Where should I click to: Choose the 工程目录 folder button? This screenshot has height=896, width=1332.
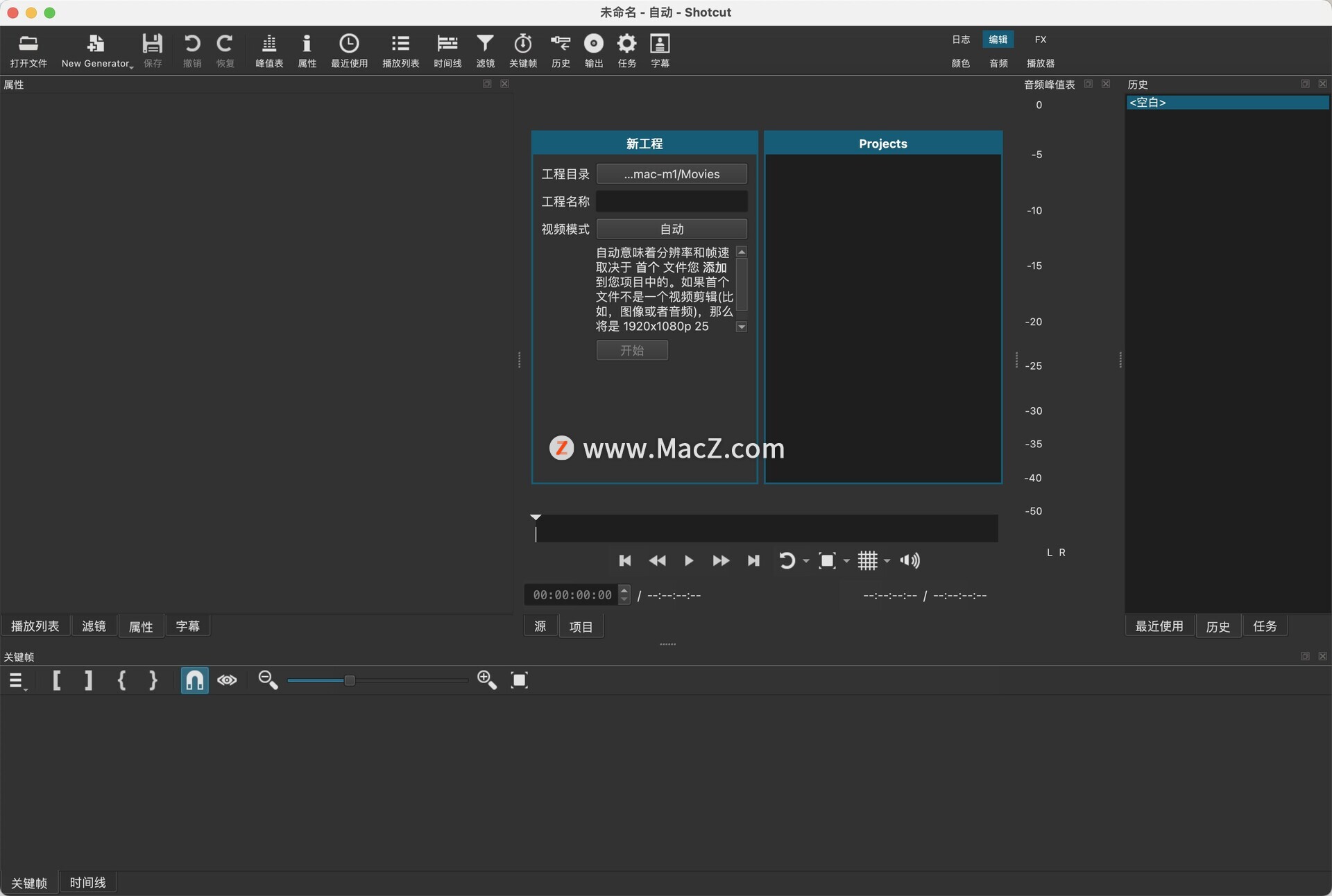[x=672, y=174]
